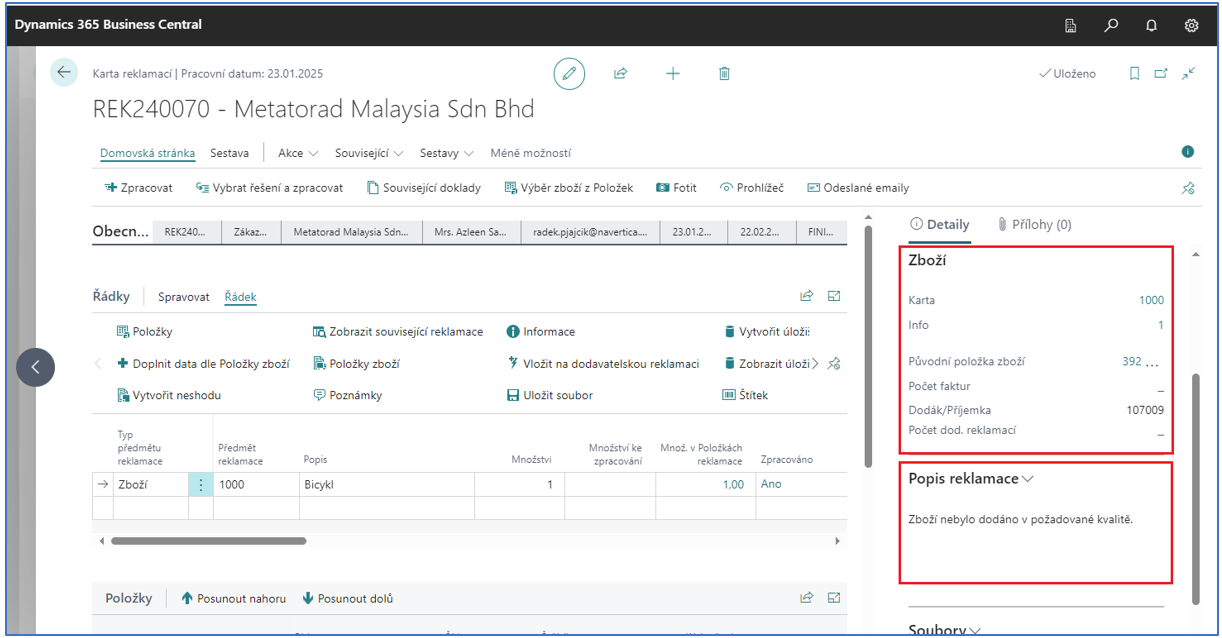Click Zpracováno value Ano
Screen dimensions: 1222x638
coord(771,484)
